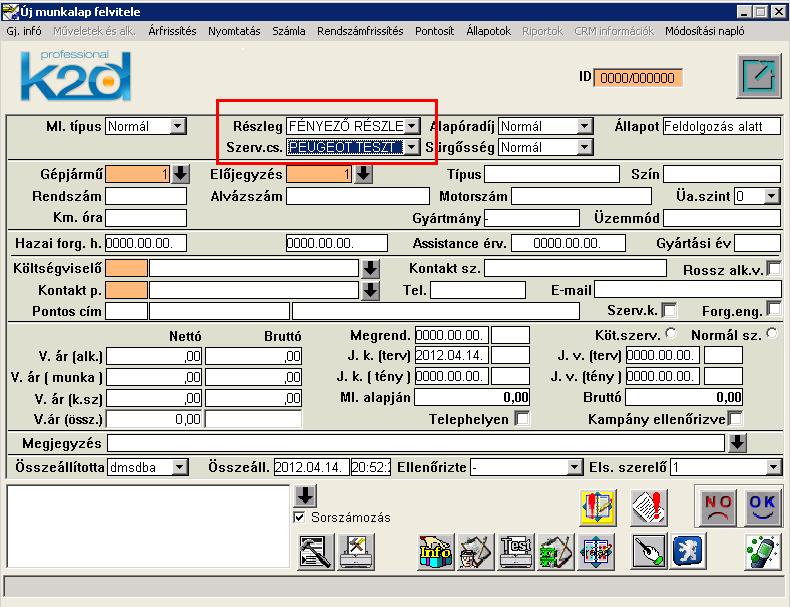
Task: Click the yellow notebook with exclamation icon
Action: click(x=598, y=508)
